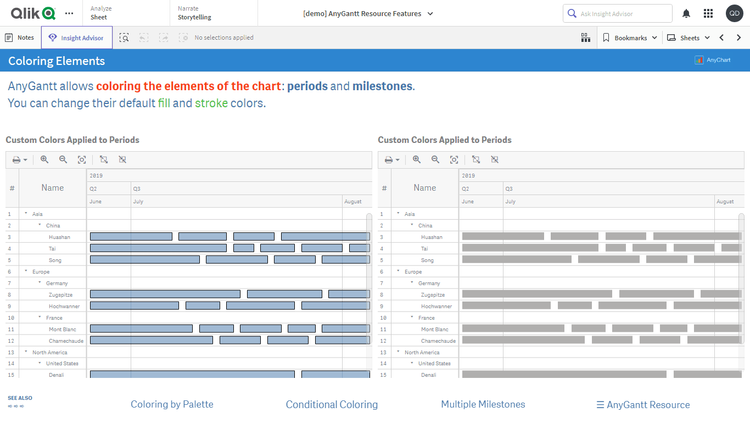The height and width of the screenshot is (422, 750).
Task: Open the Conditional Coloring link
Action: pyautogui.click(x=332, y=405)
